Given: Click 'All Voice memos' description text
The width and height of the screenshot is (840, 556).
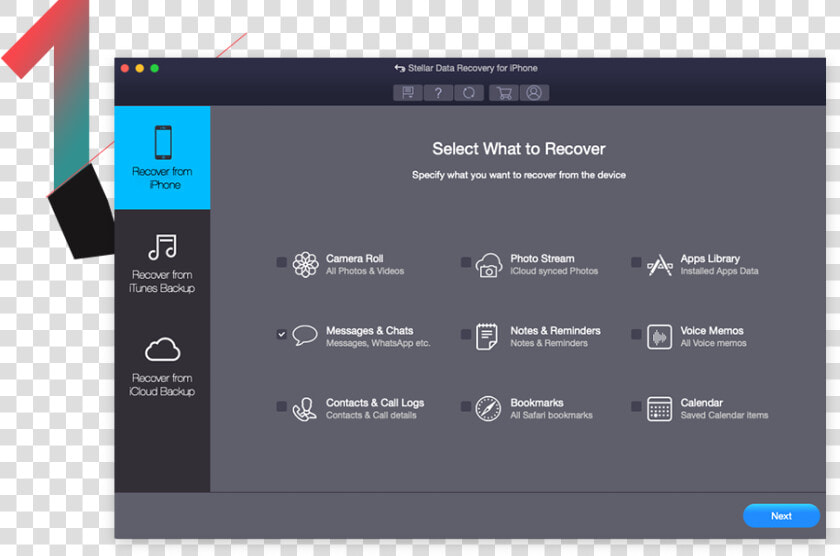Looking at the screenshot, I should coord(714,343).
